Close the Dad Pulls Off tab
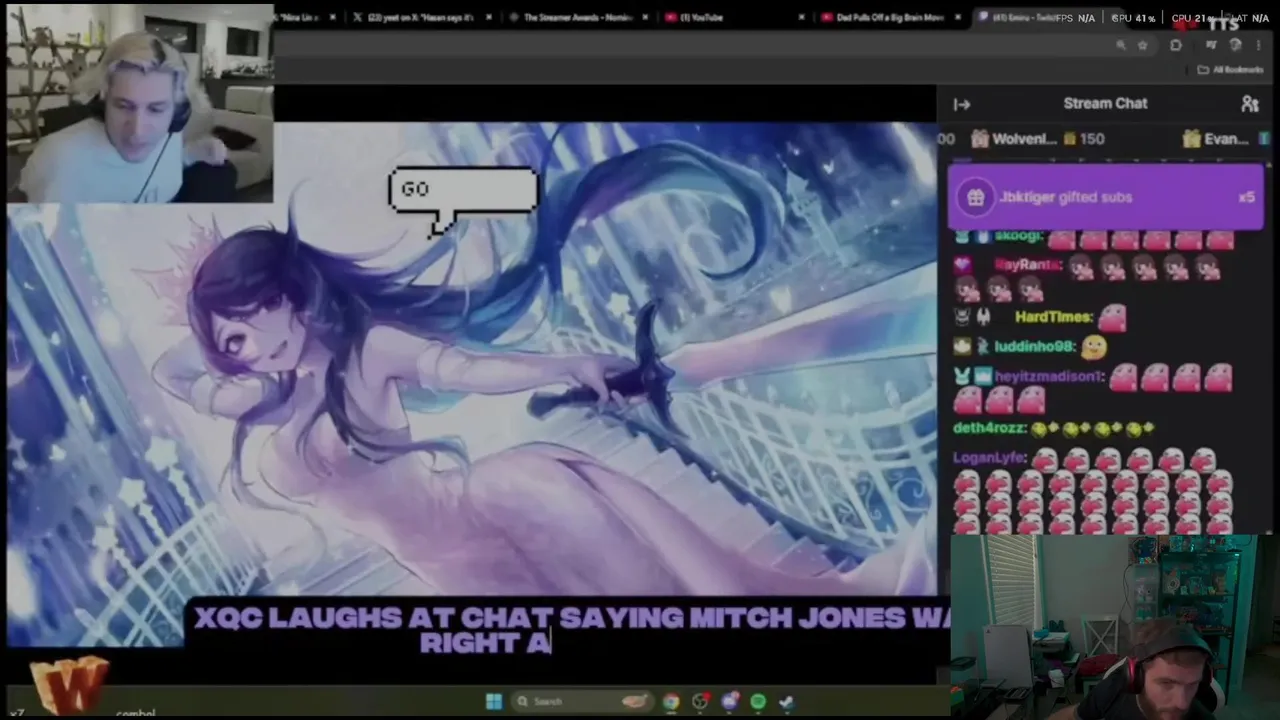1280x720 pixels. (x=959, y=17)
